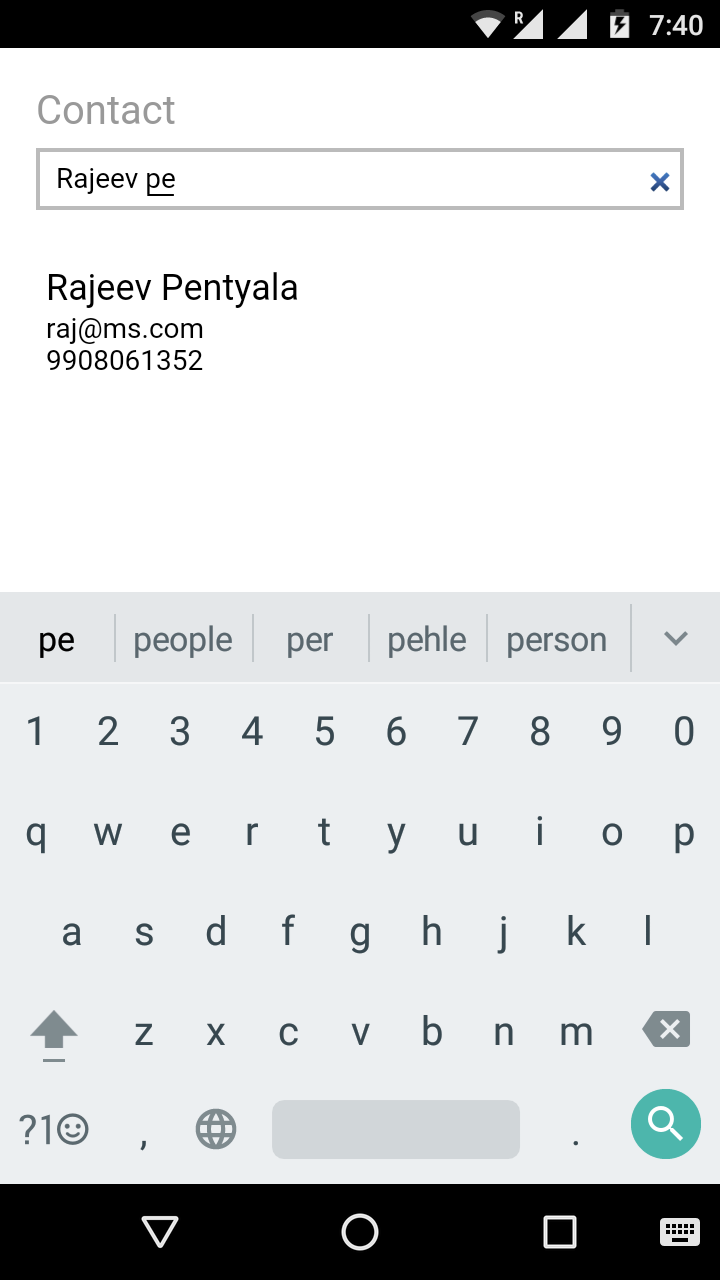This screenshot has width=720, height=1280.
Task: Open recent apps overview
Action: (560, 1232)
